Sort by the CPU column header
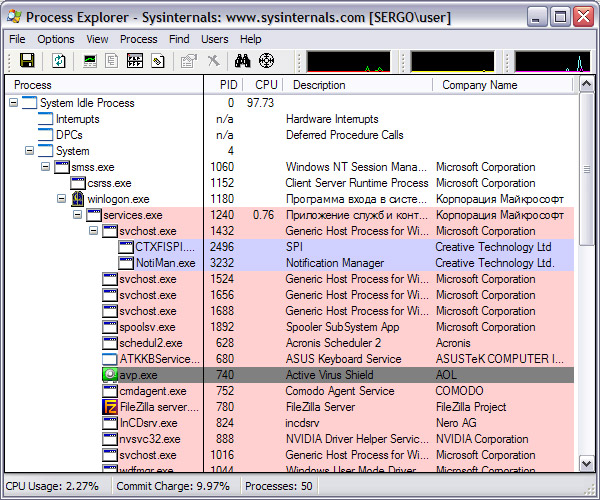 coord(263,85)
